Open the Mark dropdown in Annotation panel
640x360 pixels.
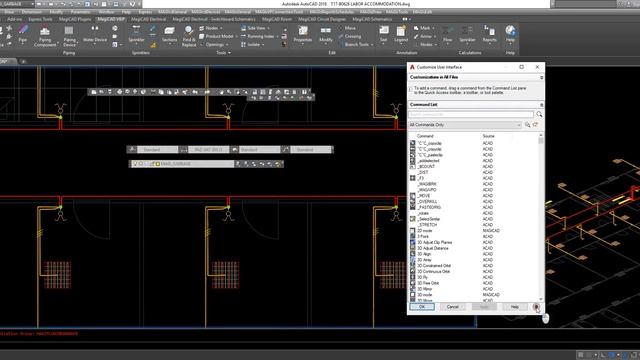coord(424,28)
